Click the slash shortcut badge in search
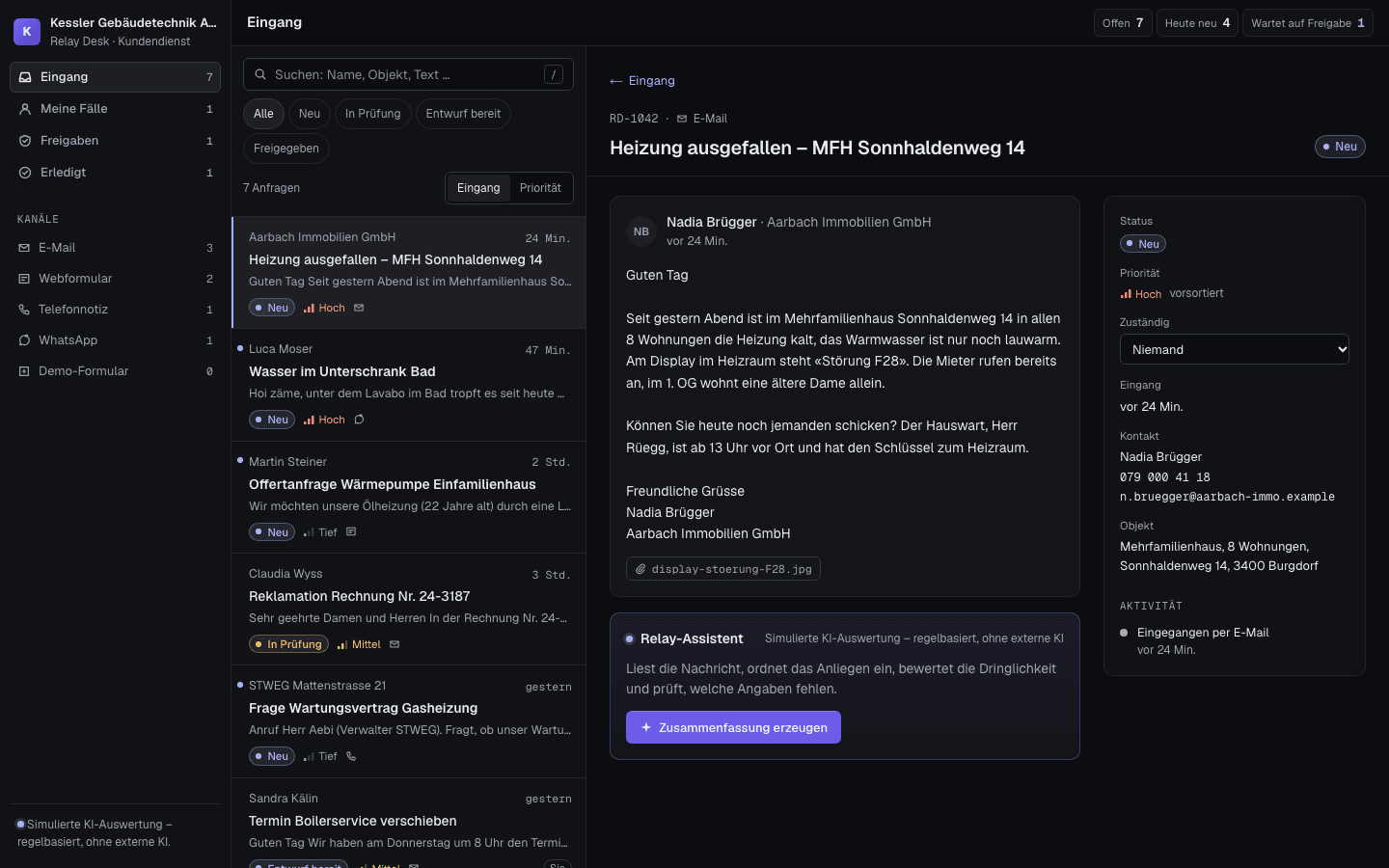Viewport: 1389px width, 868px height. coord(554,74)
